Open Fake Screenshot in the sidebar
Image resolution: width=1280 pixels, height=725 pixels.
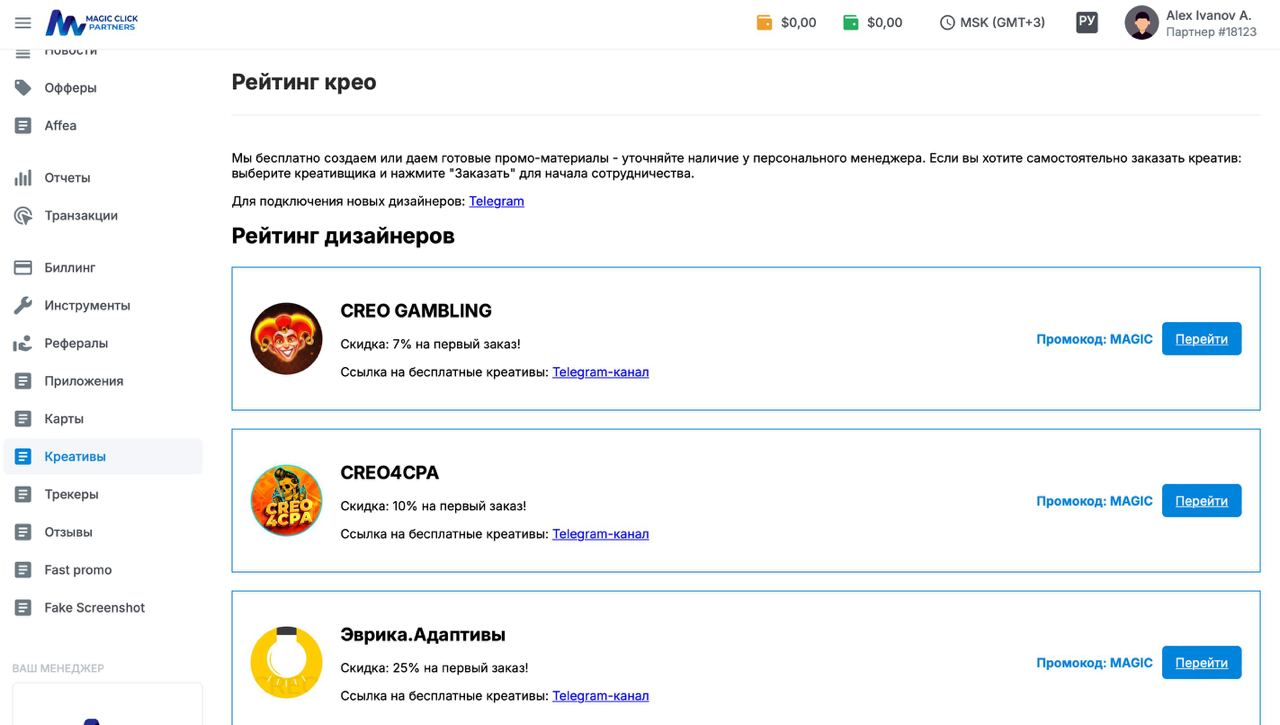coord(103,608)
